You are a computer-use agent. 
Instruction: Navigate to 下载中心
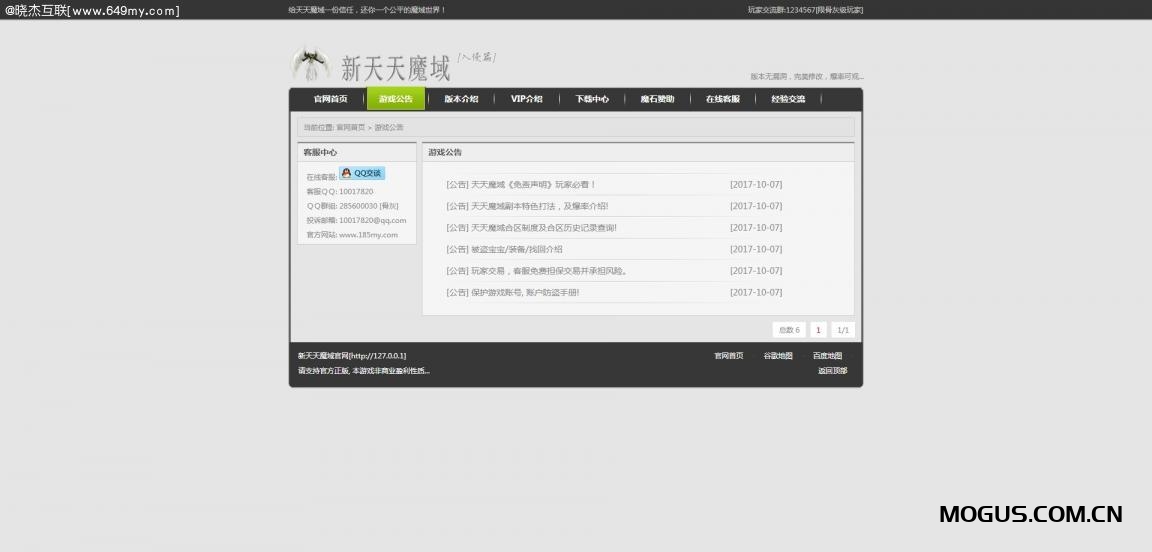(592, 99)
